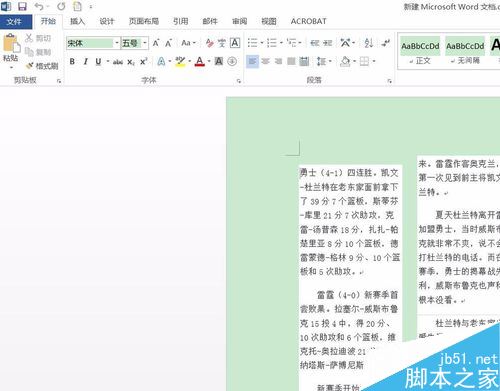Apply the 正文 (Normal) style
Viewport: 500px width, 391px height.
click(x=420, y=51)
